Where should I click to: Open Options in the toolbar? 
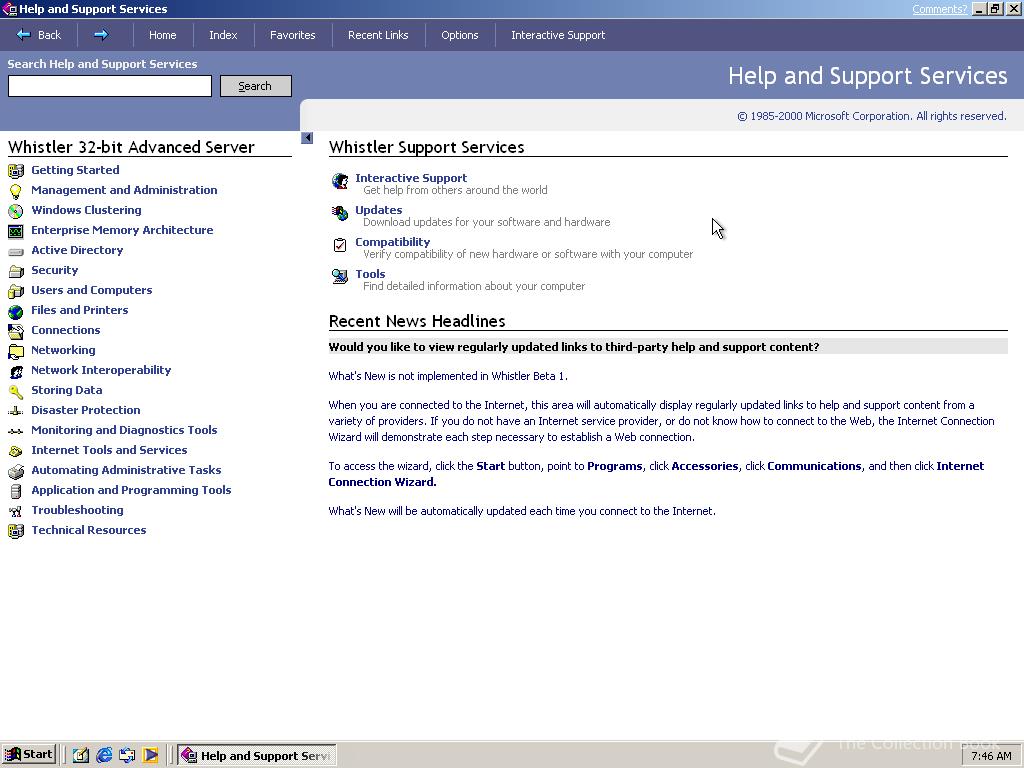[460, 35]
